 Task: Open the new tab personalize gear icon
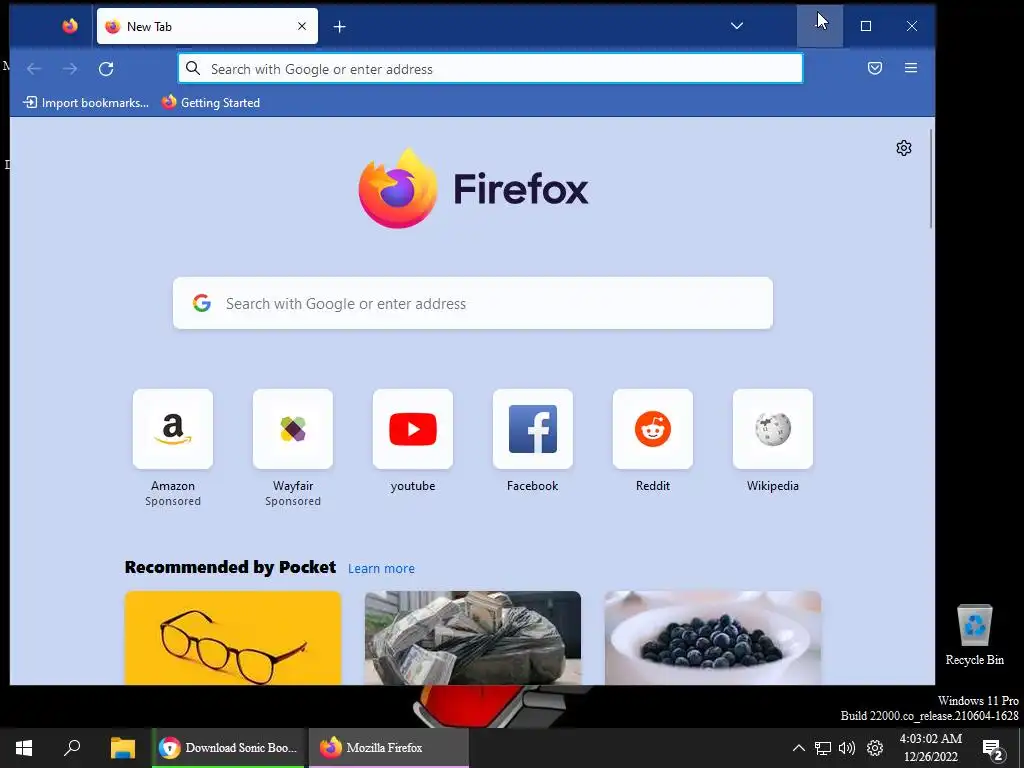click(904, 148)
